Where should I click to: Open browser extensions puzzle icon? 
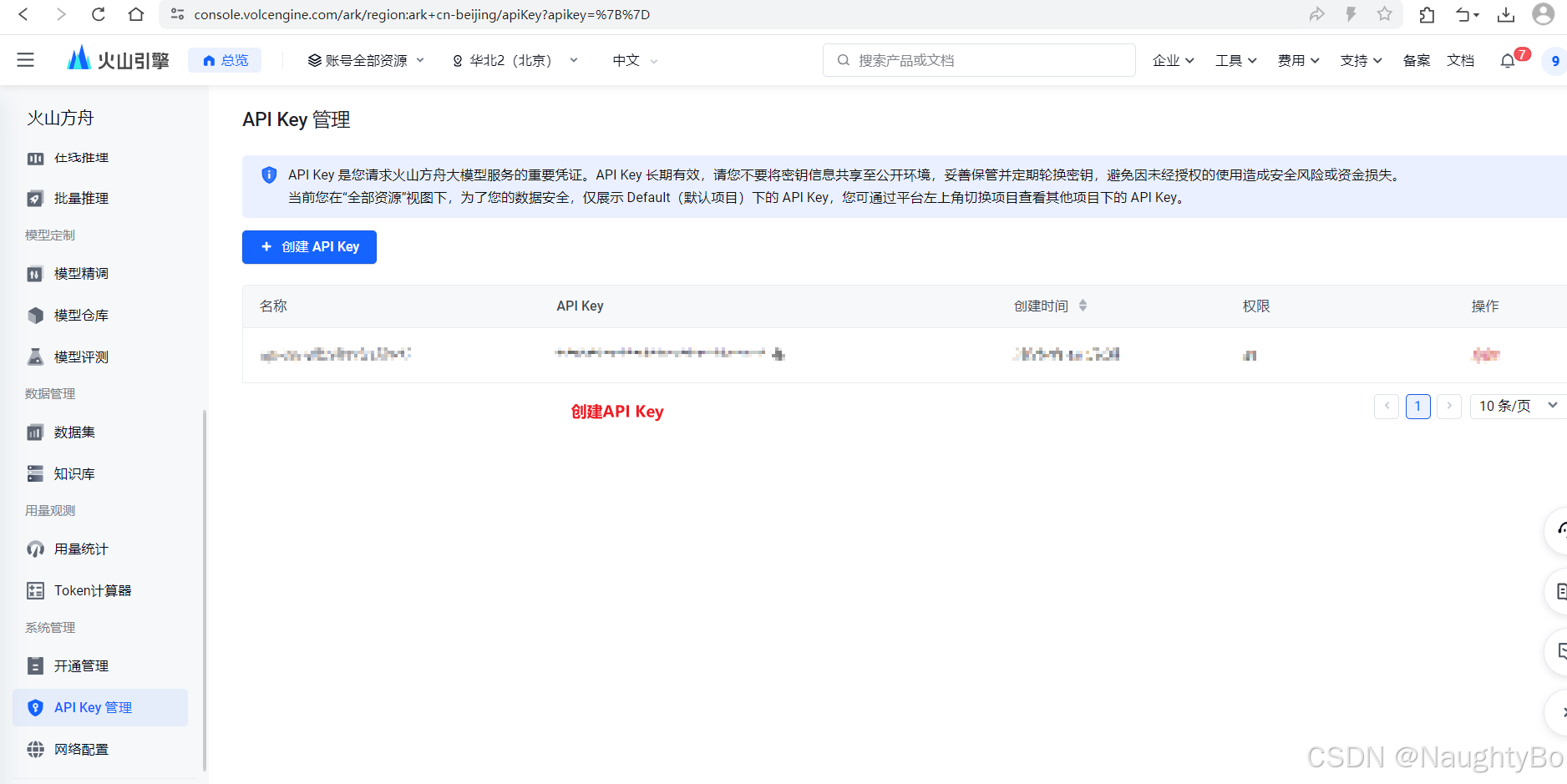click(x=1427, y=14)
